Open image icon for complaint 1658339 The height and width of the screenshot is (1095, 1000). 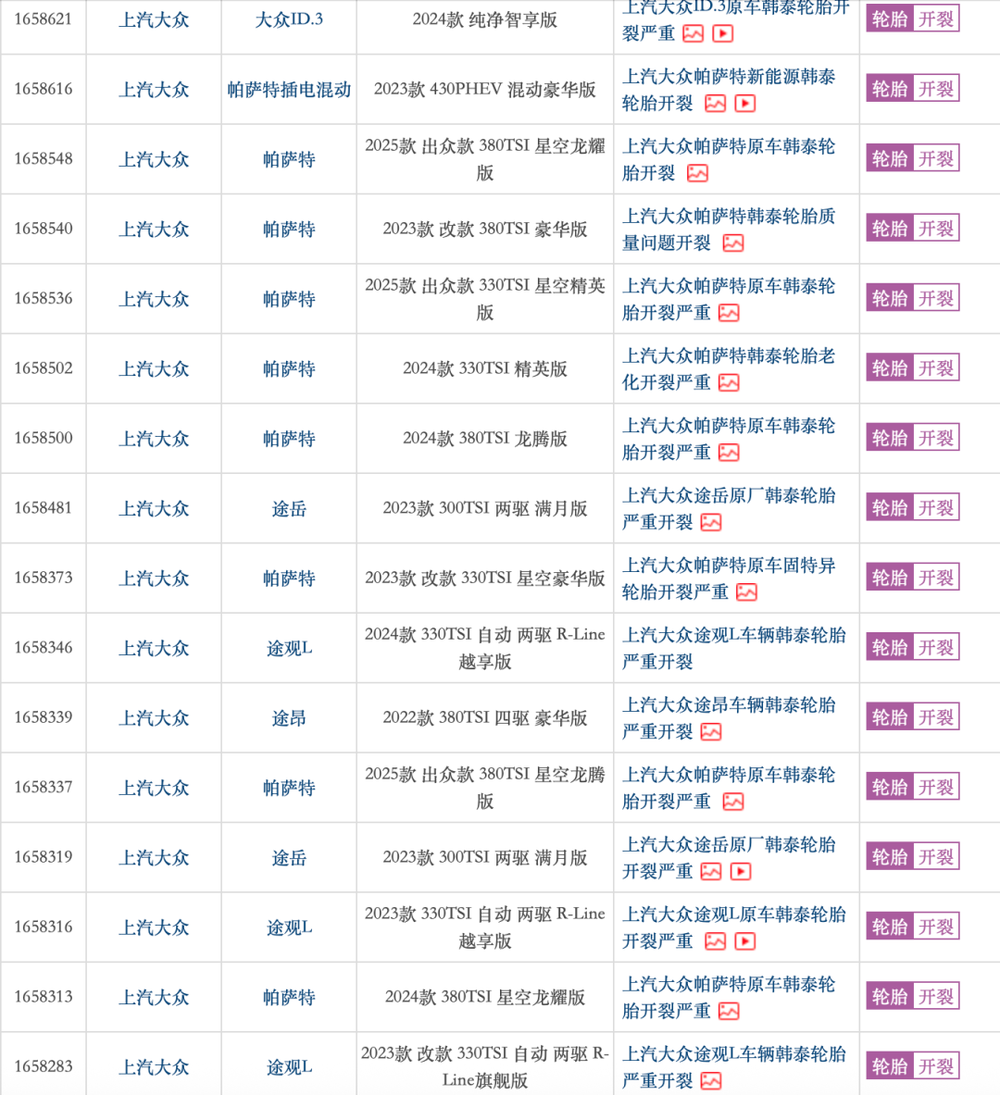711,733
